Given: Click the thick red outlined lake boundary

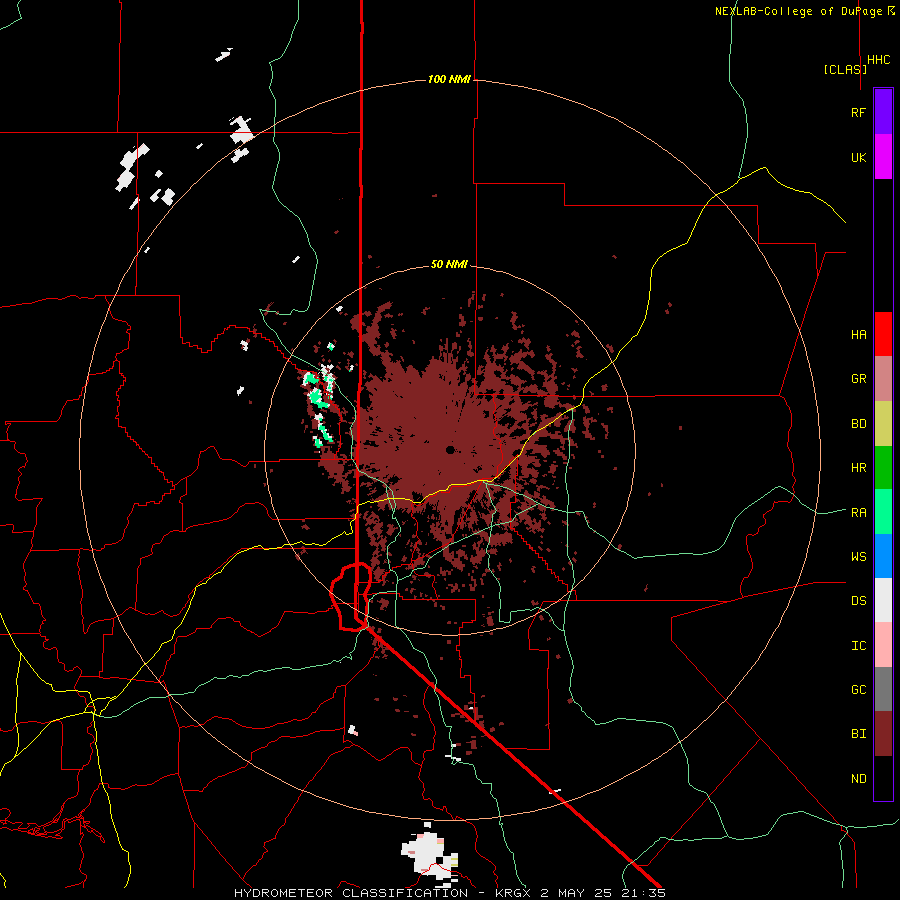Looking at the screenshot, I should [351, 597].
